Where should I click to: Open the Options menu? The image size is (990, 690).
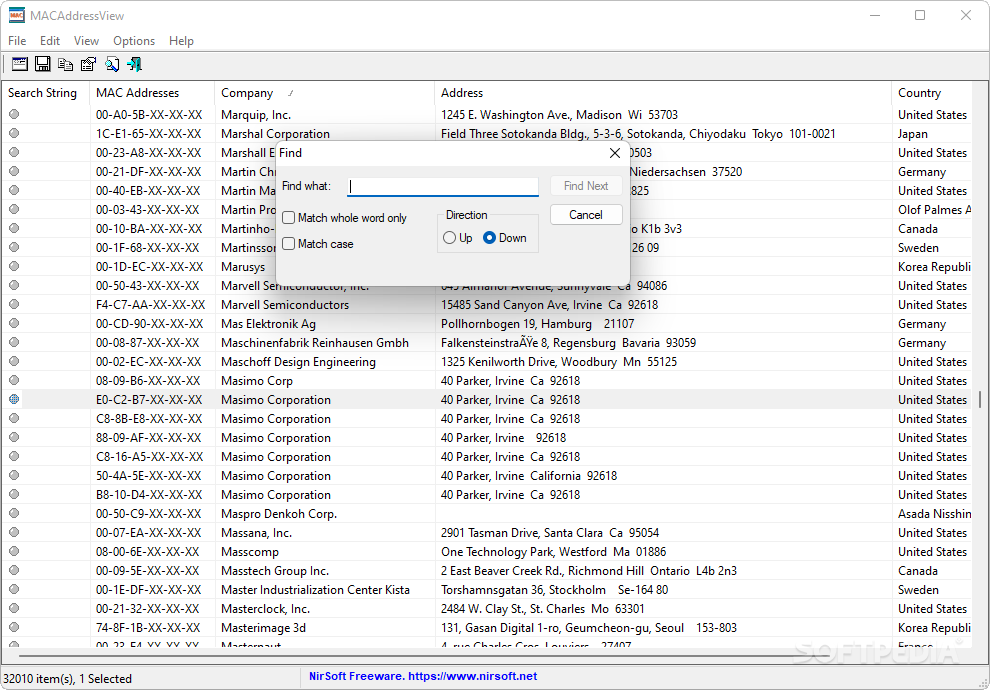pyautogui.click(x=134, y=40)
